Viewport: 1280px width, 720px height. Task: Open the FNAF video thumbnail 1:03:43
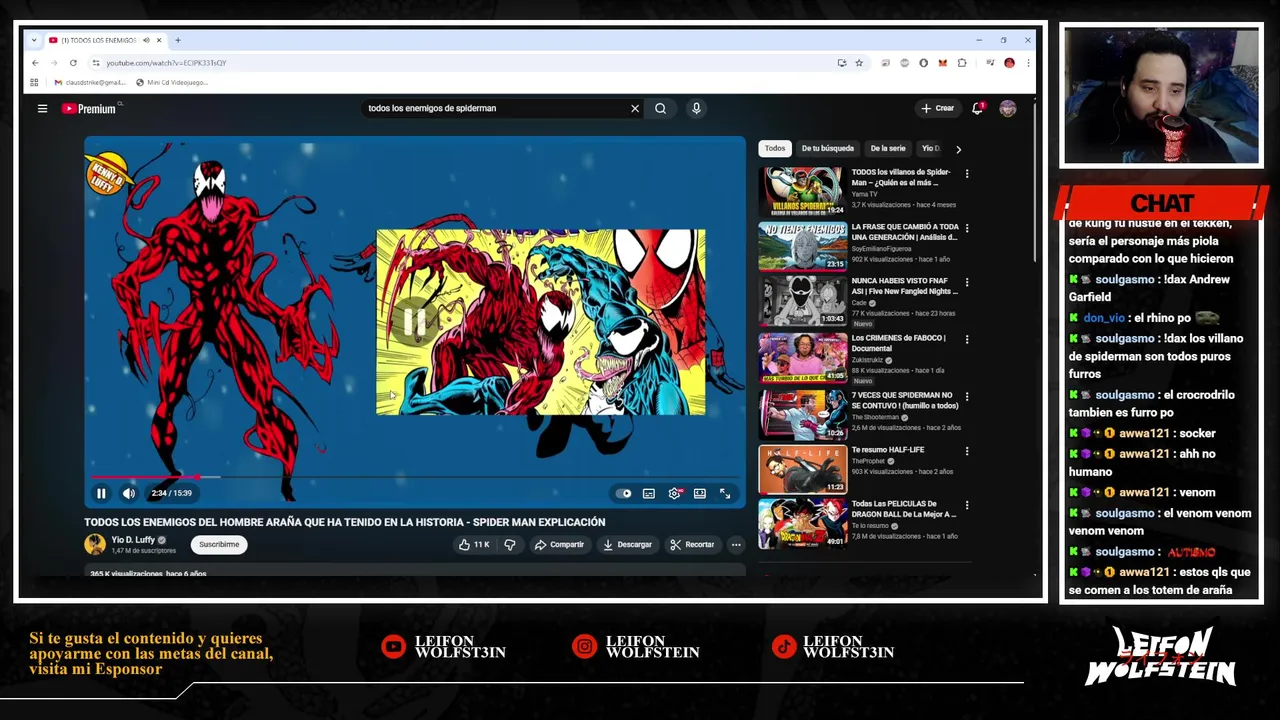(x=802, y=301)
